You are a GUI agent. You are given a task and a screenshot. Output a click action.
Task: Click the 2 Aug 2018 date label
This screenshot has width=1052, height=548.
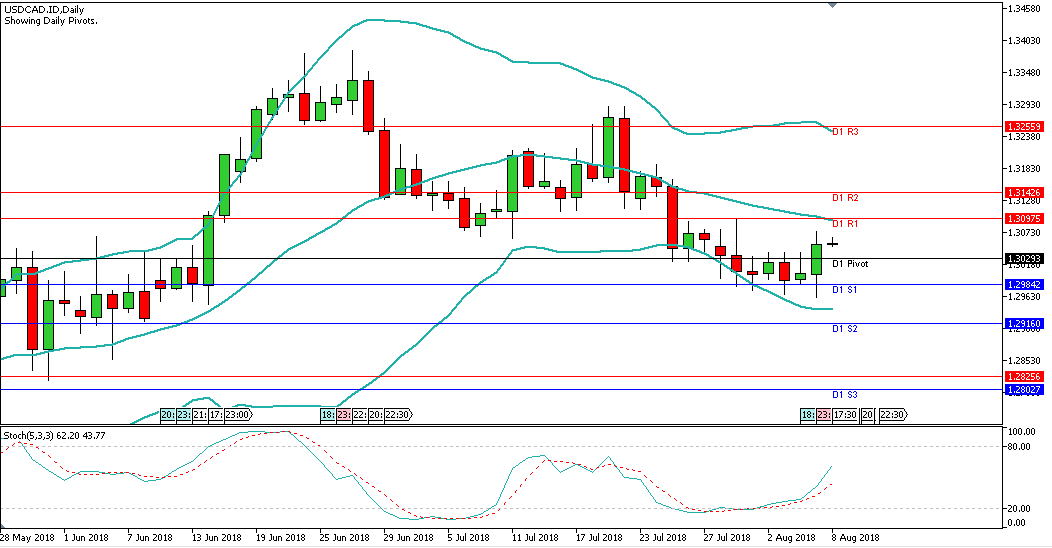[x=791, y=537]
